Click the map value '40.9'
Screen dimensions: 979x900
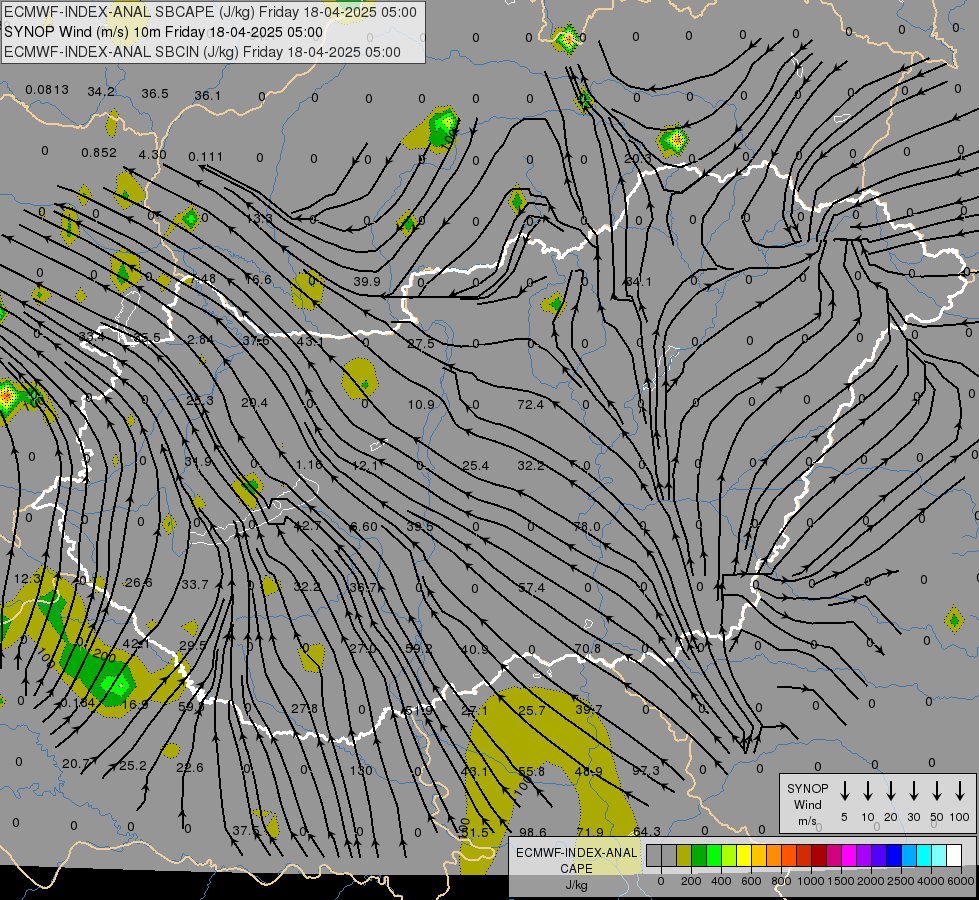[x=475, y=650]
